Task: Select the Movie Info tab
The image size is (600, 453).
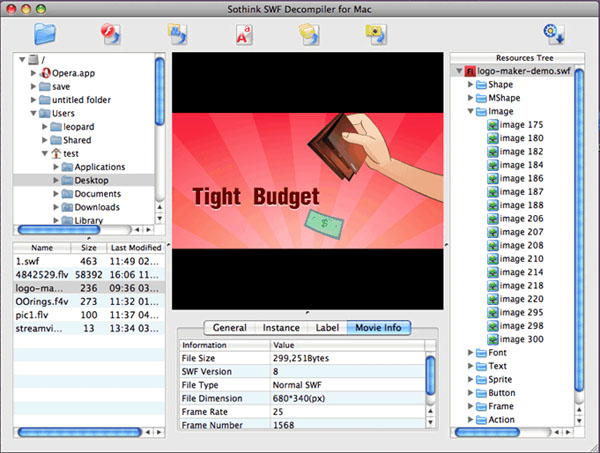Action: pos(378,328)
